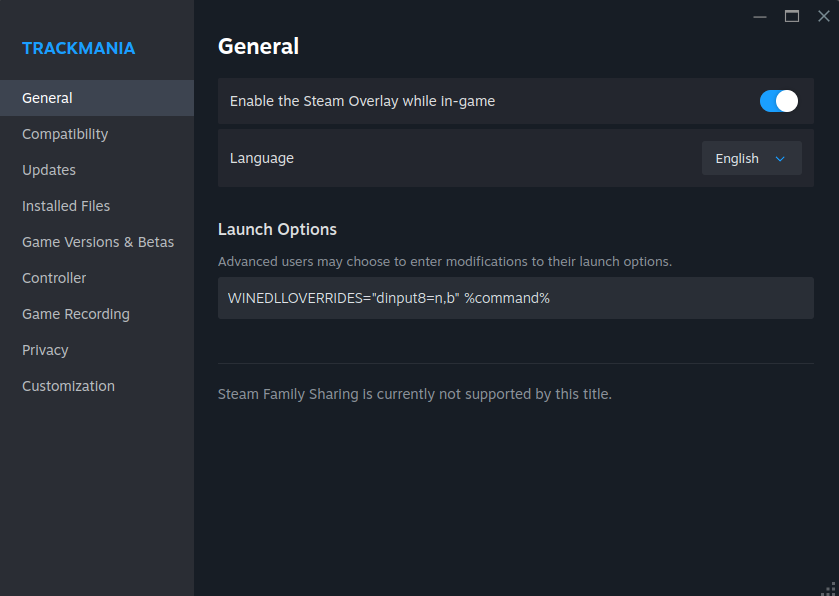The width and height of the screenshot is (839, 596).
Task: Maximize the properties window
Action: 792,17
